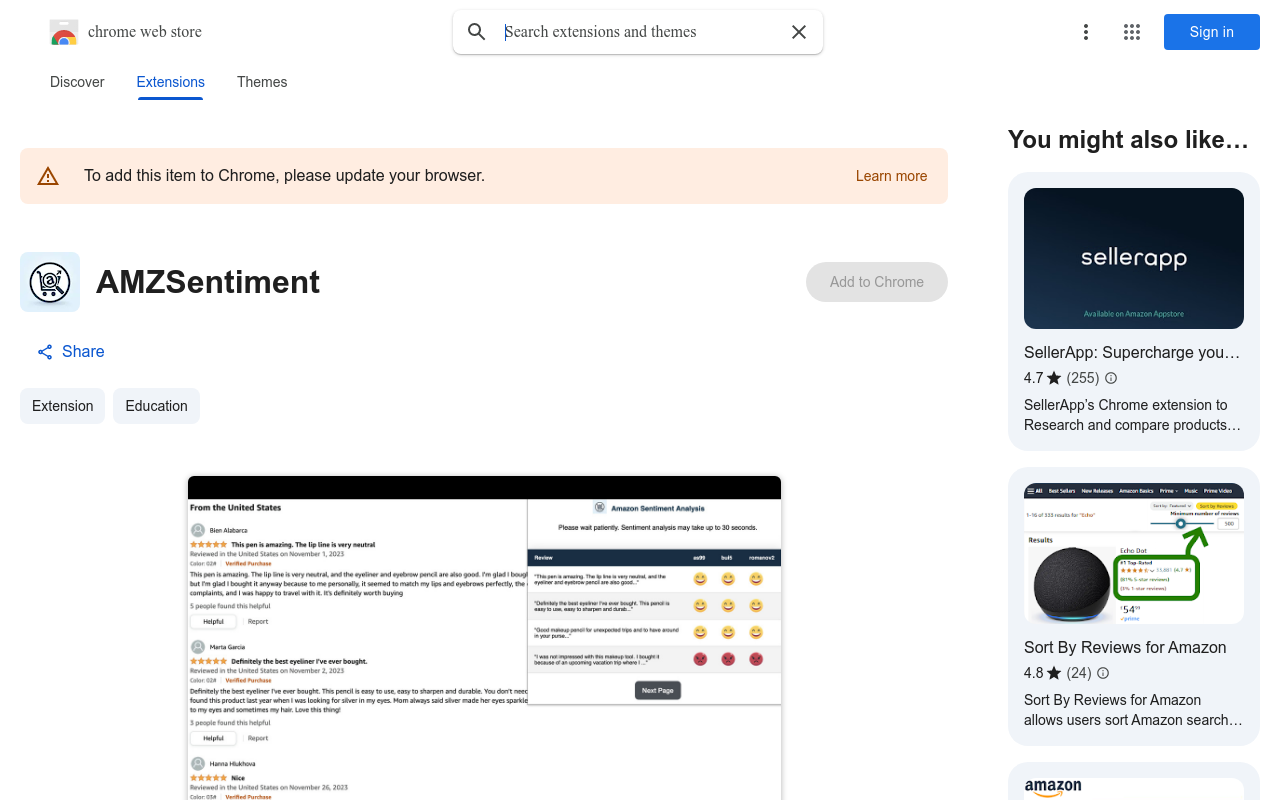Viewport: 1280px width, 800px height.
Task: Click the search magnifier icon
Action: click(x=477, y=32)
